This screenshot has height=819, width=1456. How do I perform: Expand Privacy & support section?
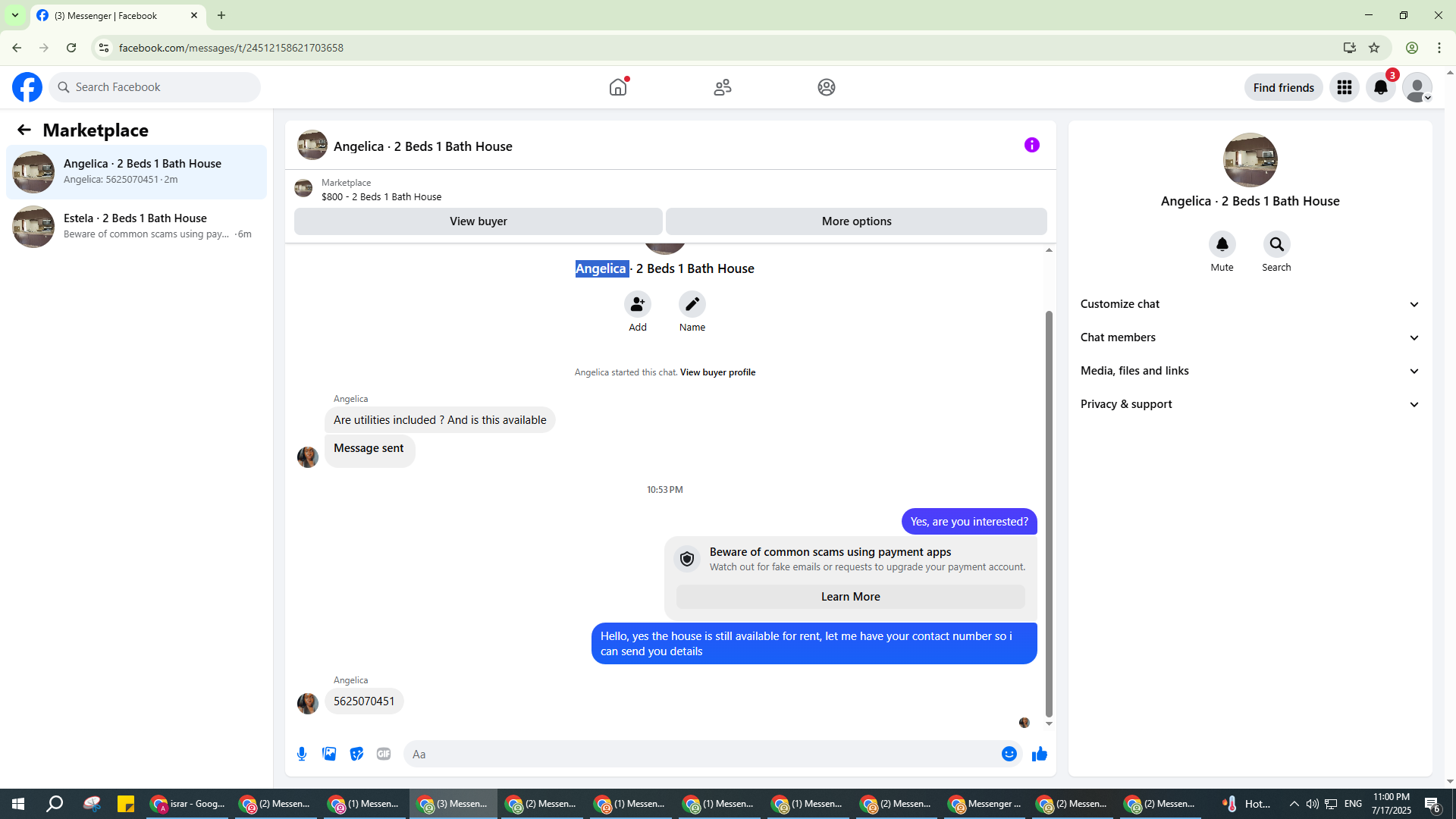click(1250, 404)
